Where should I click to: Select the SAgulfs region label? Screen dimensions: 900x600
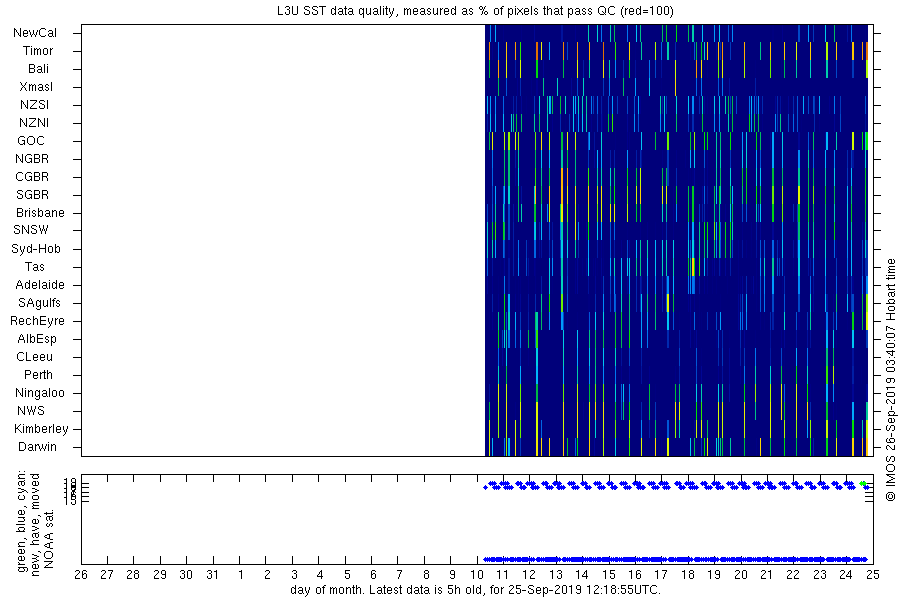[x=39, y=303]
